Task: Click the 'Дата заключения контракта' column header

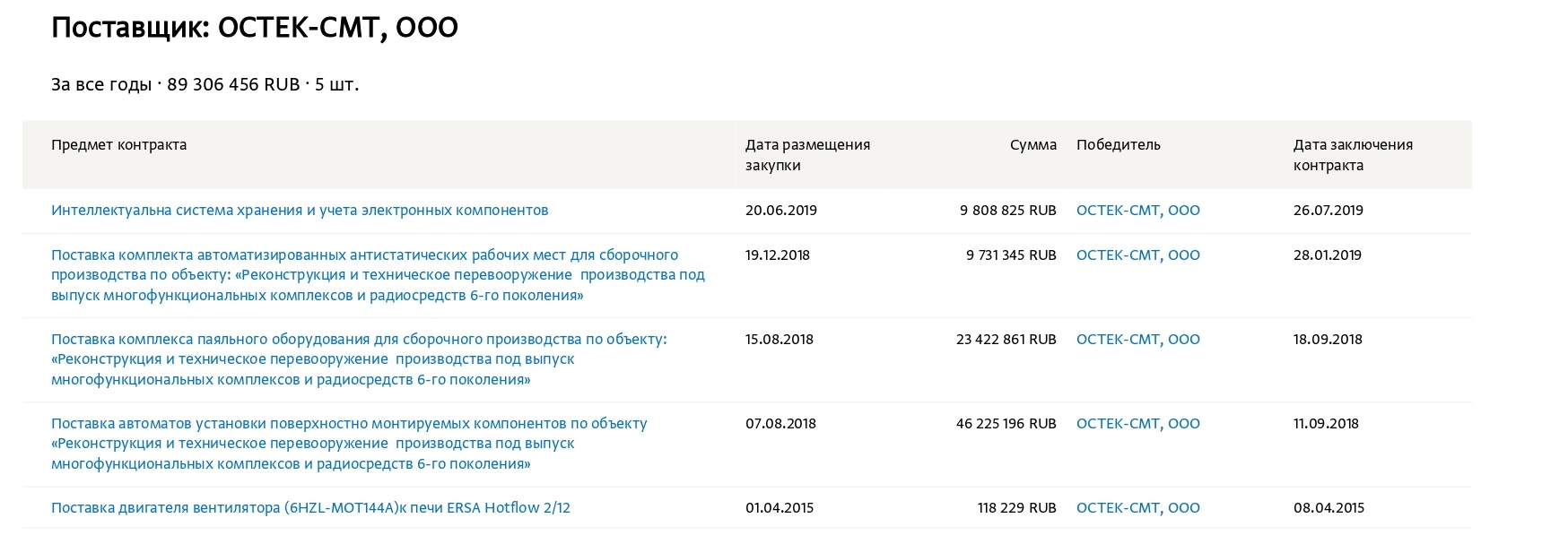Action: (1353, 155)
